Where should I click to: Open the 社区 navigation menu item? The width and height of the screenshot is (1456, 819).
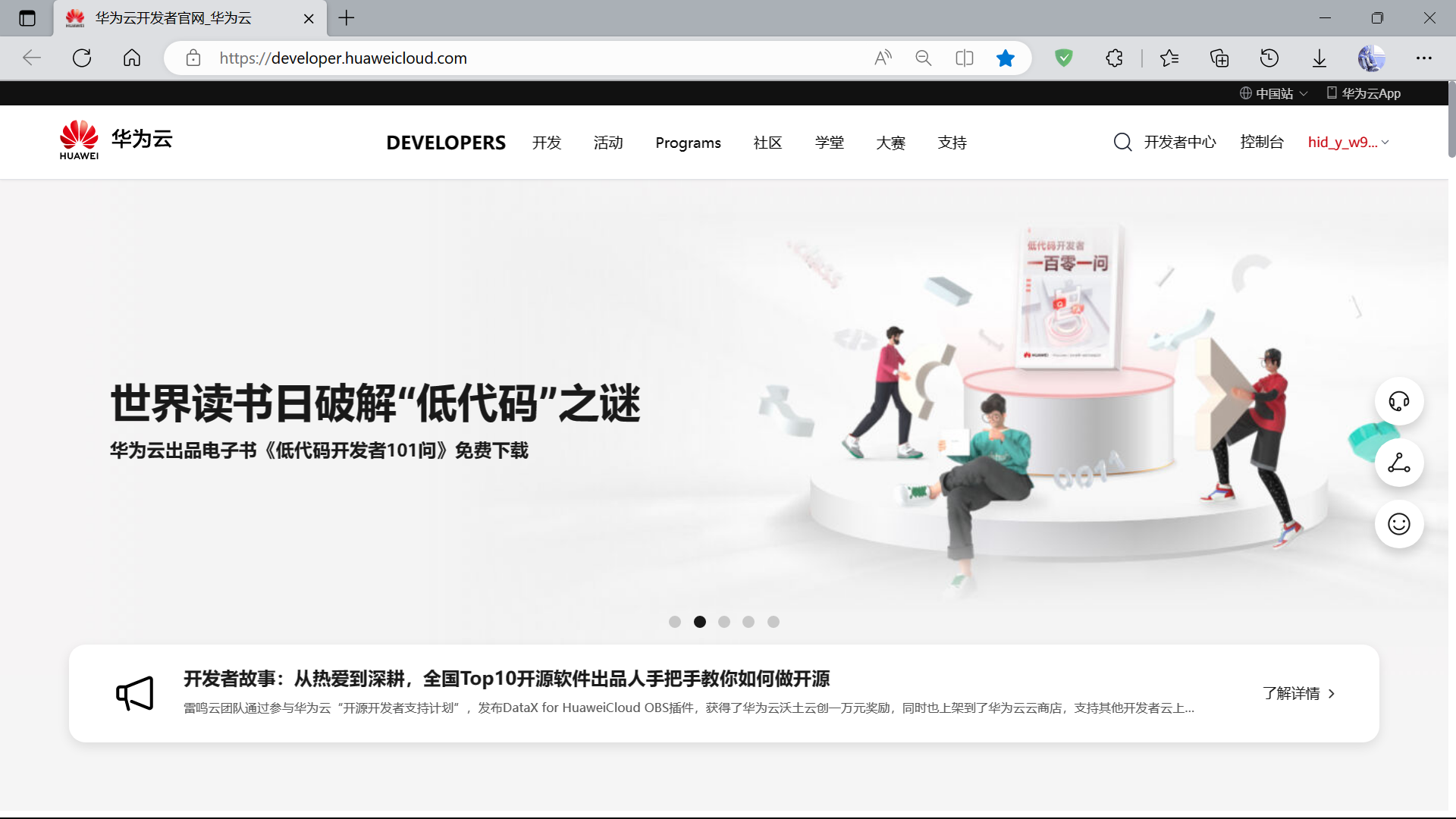[x=767, y=143]
